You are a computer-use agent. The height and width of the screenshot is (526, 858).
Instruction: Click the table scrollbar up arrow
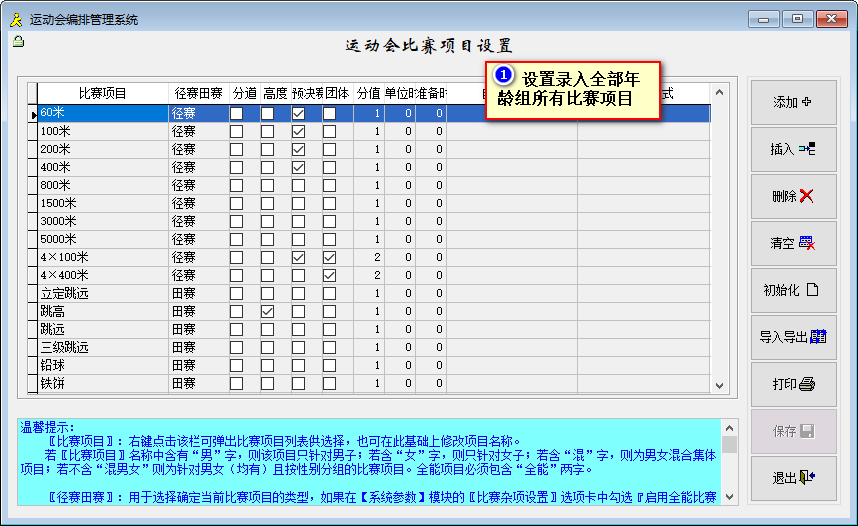719,93
